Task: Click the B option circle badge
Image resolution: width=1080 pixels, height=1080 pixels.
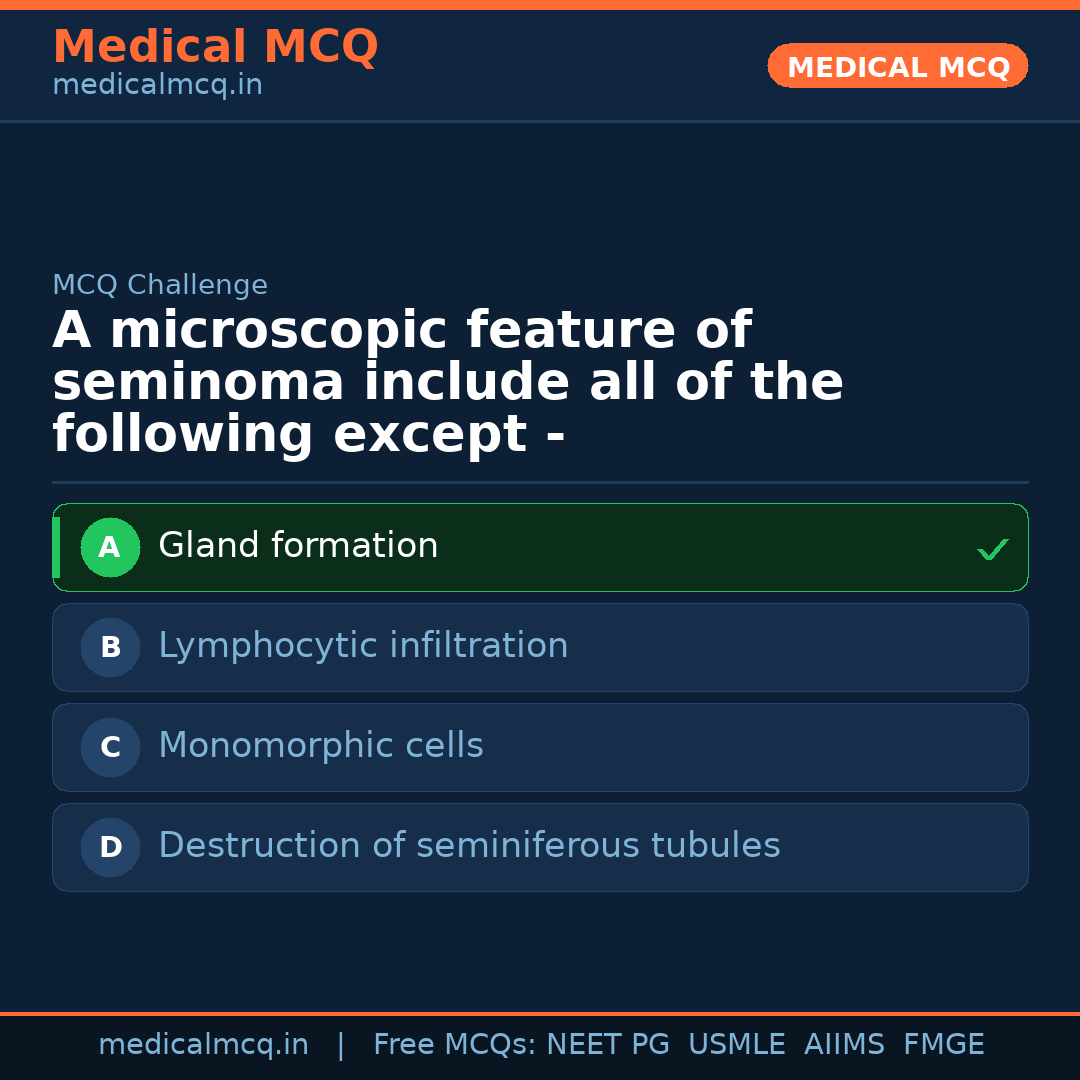Action: pyautogui.click(x=110, y=647)
